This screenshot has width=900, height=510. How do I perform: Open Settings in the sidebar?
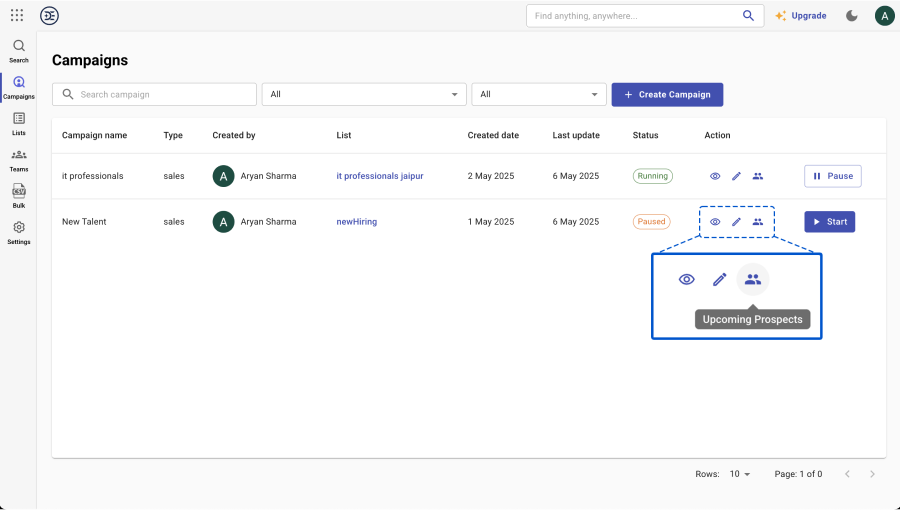point(19,233)
